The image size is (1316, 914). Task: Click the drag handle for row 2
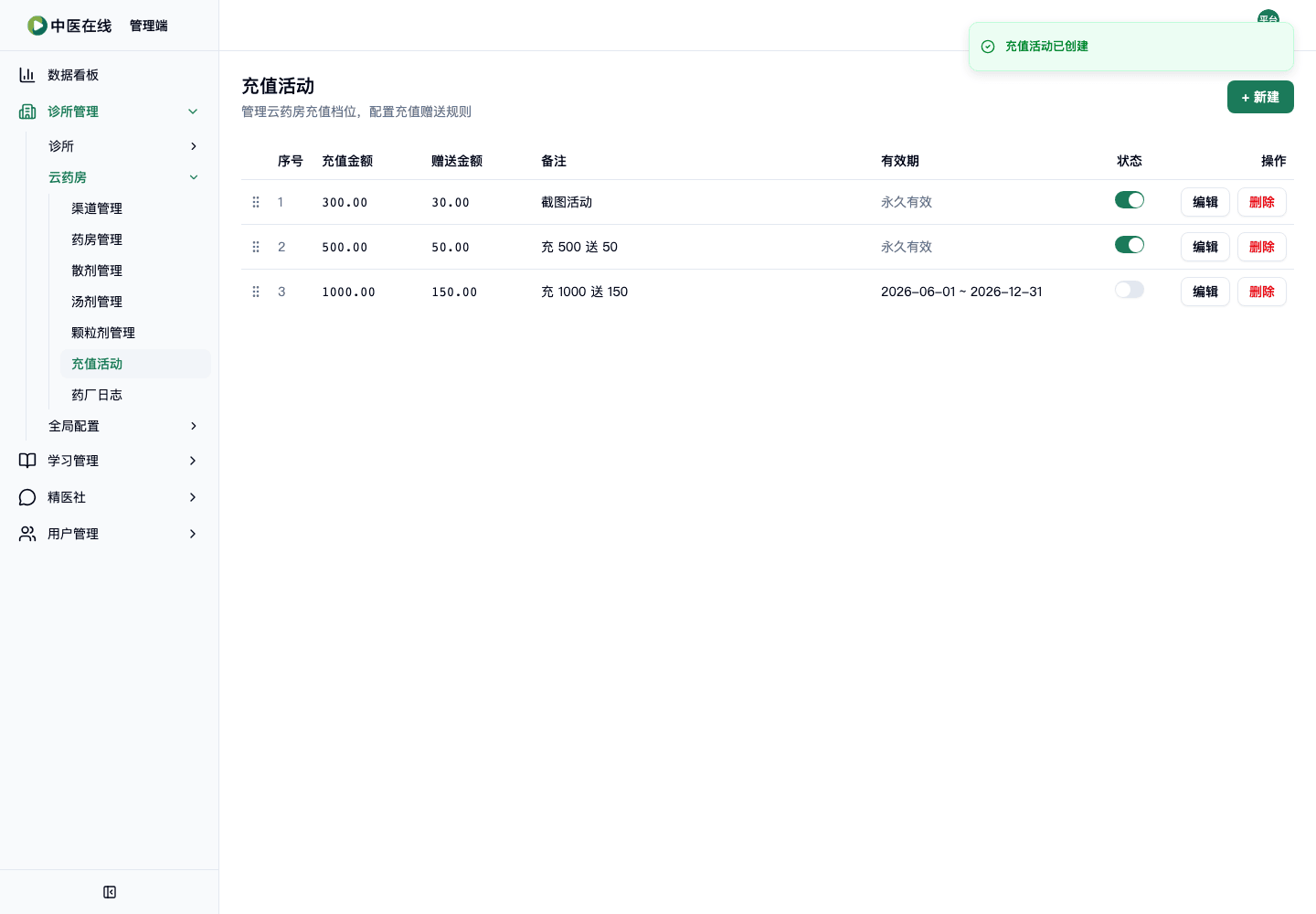point(256,247)
